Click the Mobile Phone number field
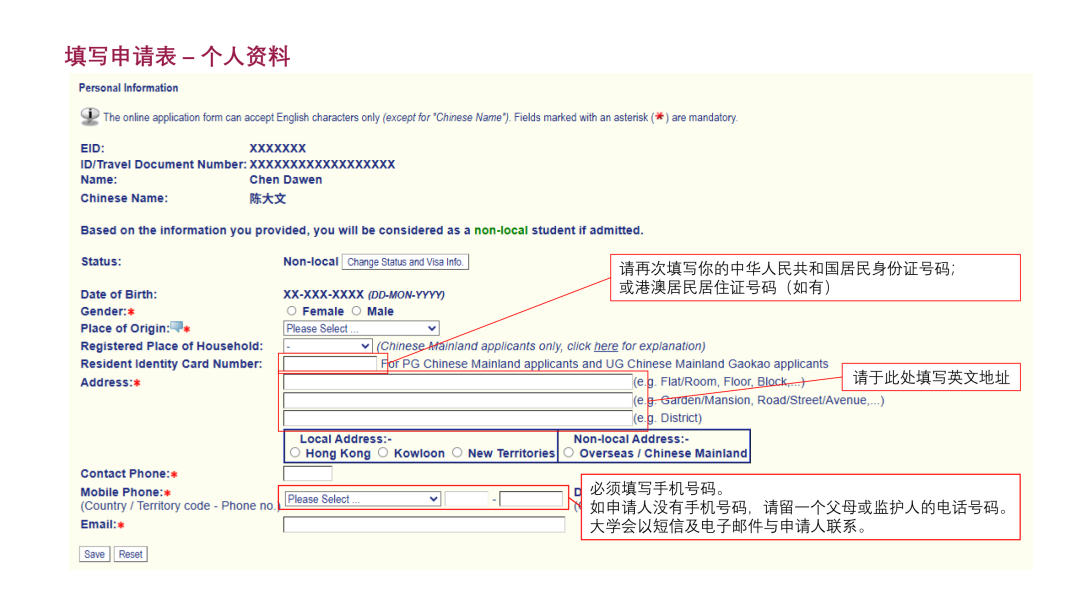 click(x=531, y=499)
